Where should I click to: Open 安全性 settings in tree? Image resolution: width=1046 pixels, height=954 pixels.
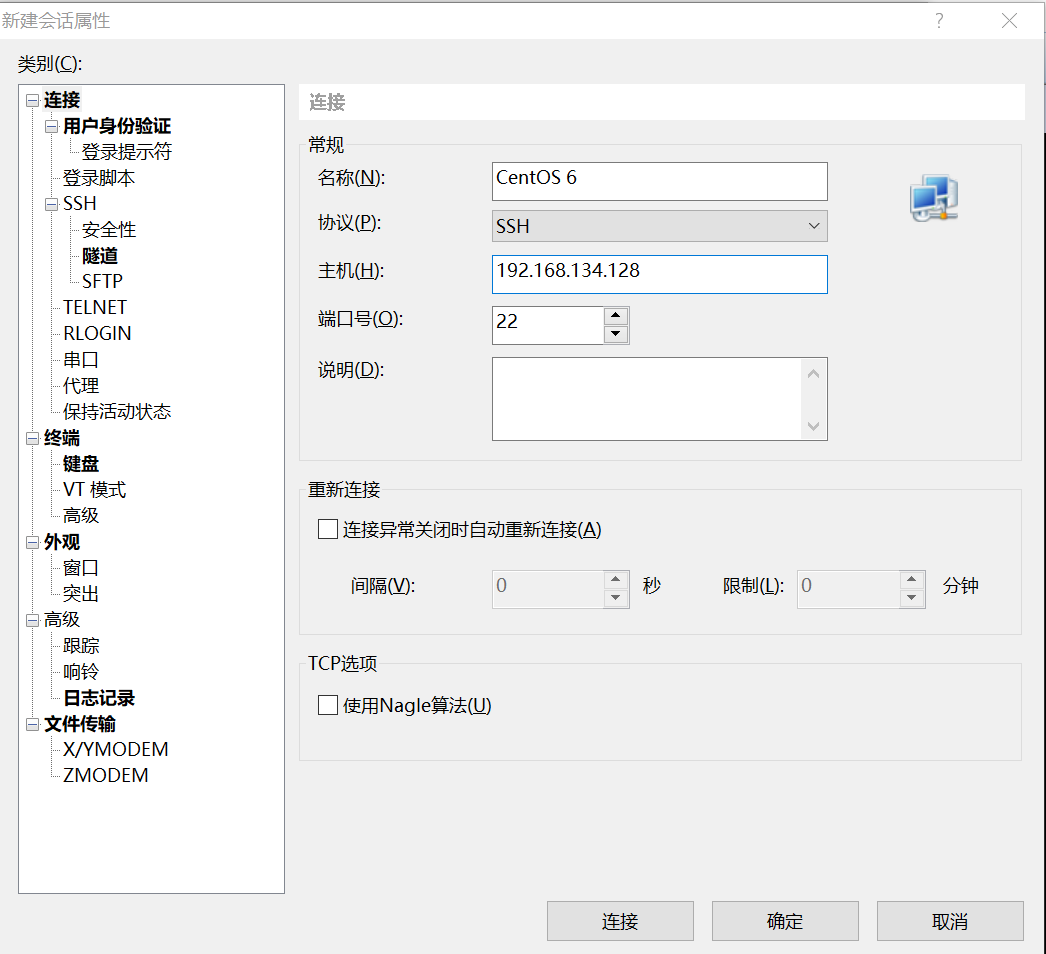109,230
